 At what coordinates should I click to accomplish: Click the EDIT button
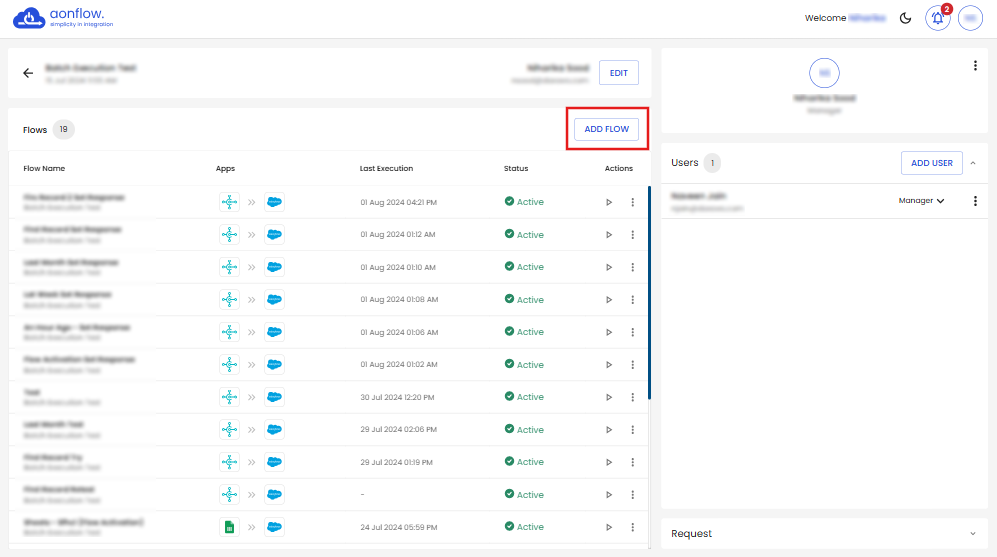[618, 73]
